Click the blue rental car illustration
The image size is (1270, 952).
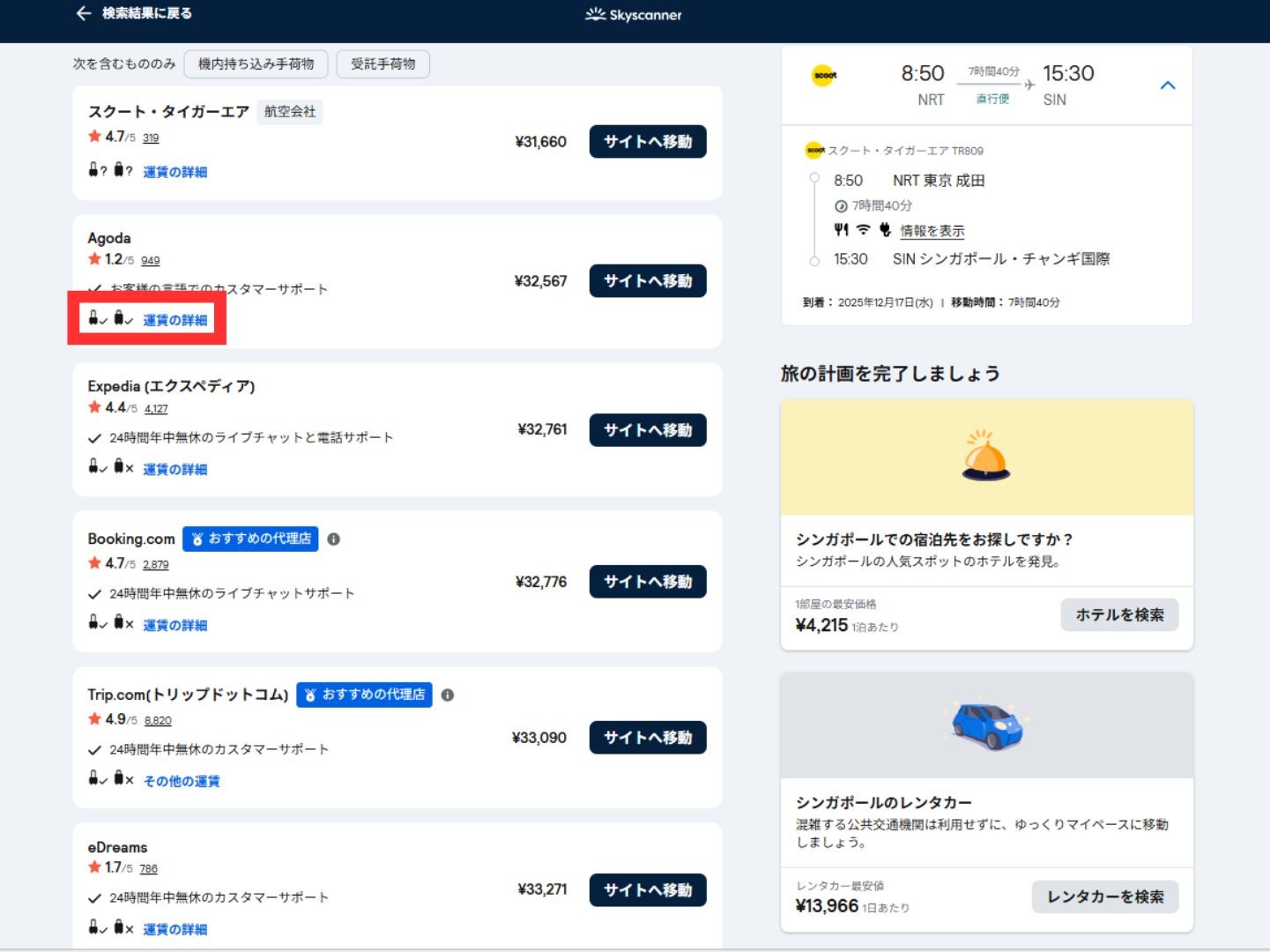987,725
